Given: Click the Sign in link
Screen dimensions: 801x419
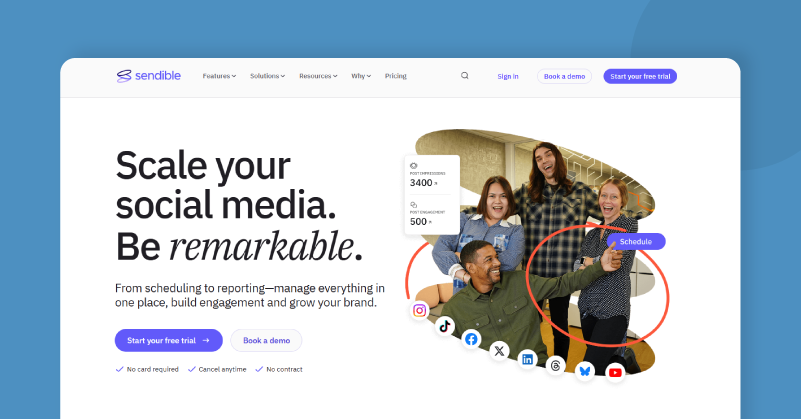Looking at the screenshot, I should tap(508, 76).
